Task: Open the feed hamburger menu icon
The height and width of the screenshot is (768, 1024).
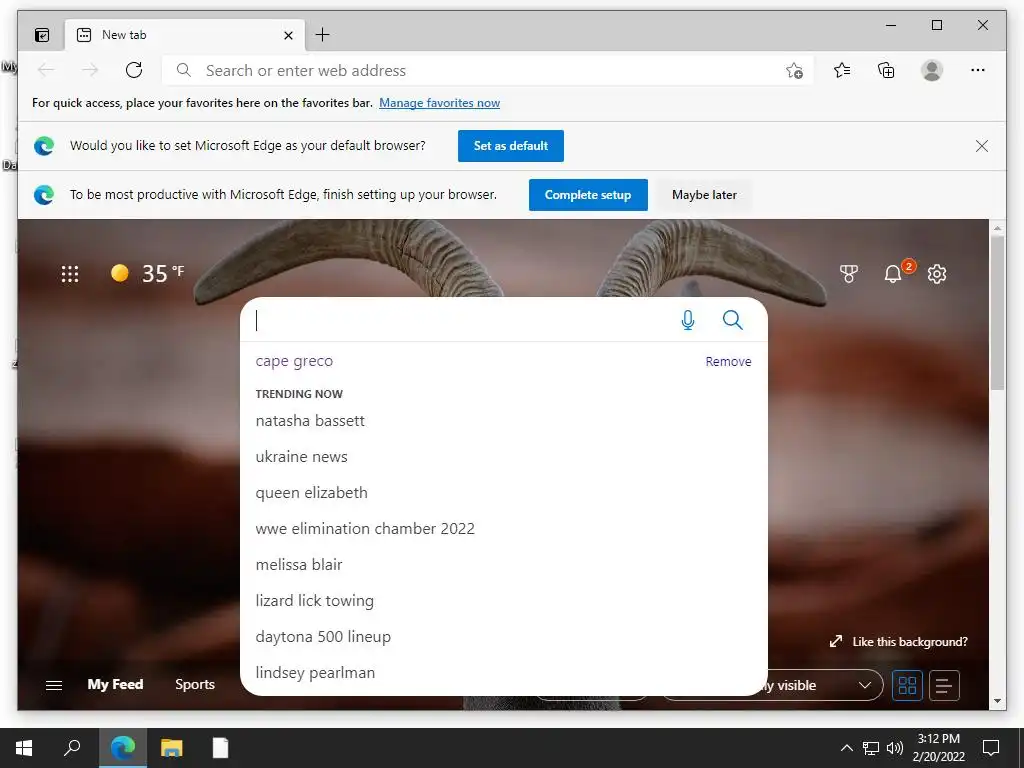Action: 54,685
